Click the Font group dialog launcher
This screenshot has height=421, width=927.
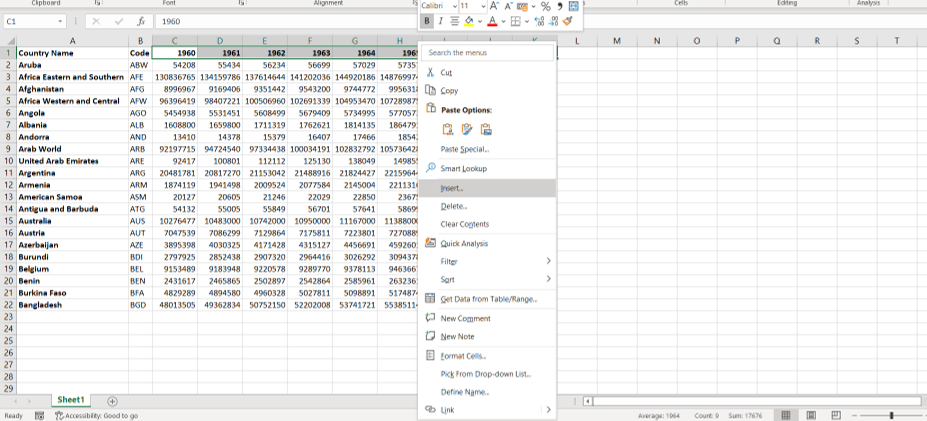pyautogui.click(x=242, y=3)
